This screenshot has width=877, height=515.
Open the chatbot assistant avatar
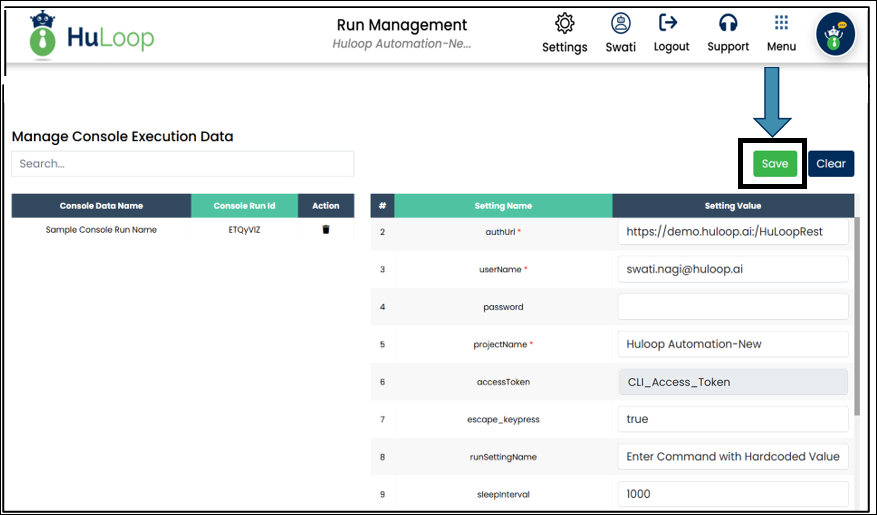pos(834,34)
